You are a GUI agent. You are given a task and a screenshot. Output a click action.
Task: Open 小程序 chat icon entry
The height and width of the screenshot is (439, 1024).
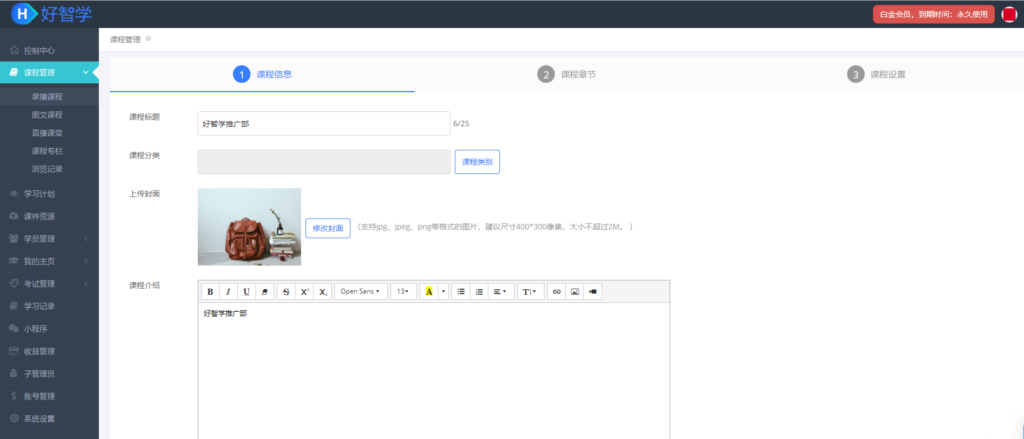pyautogui.click(x=14, y=329)
